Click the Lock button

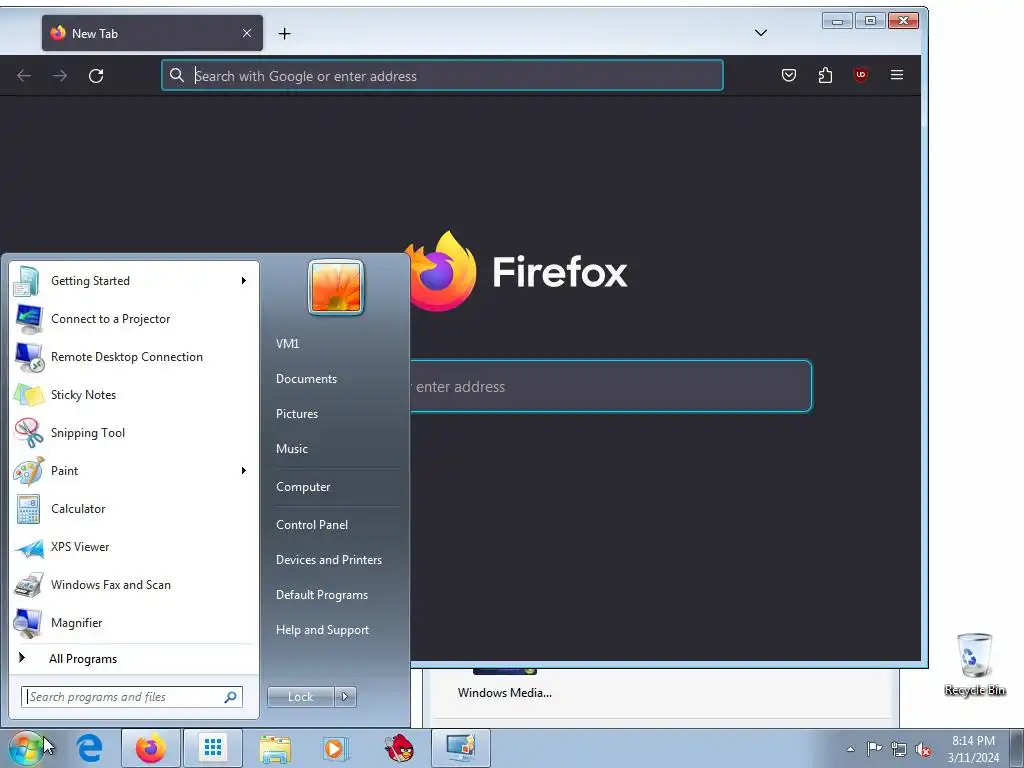(300, 697)
